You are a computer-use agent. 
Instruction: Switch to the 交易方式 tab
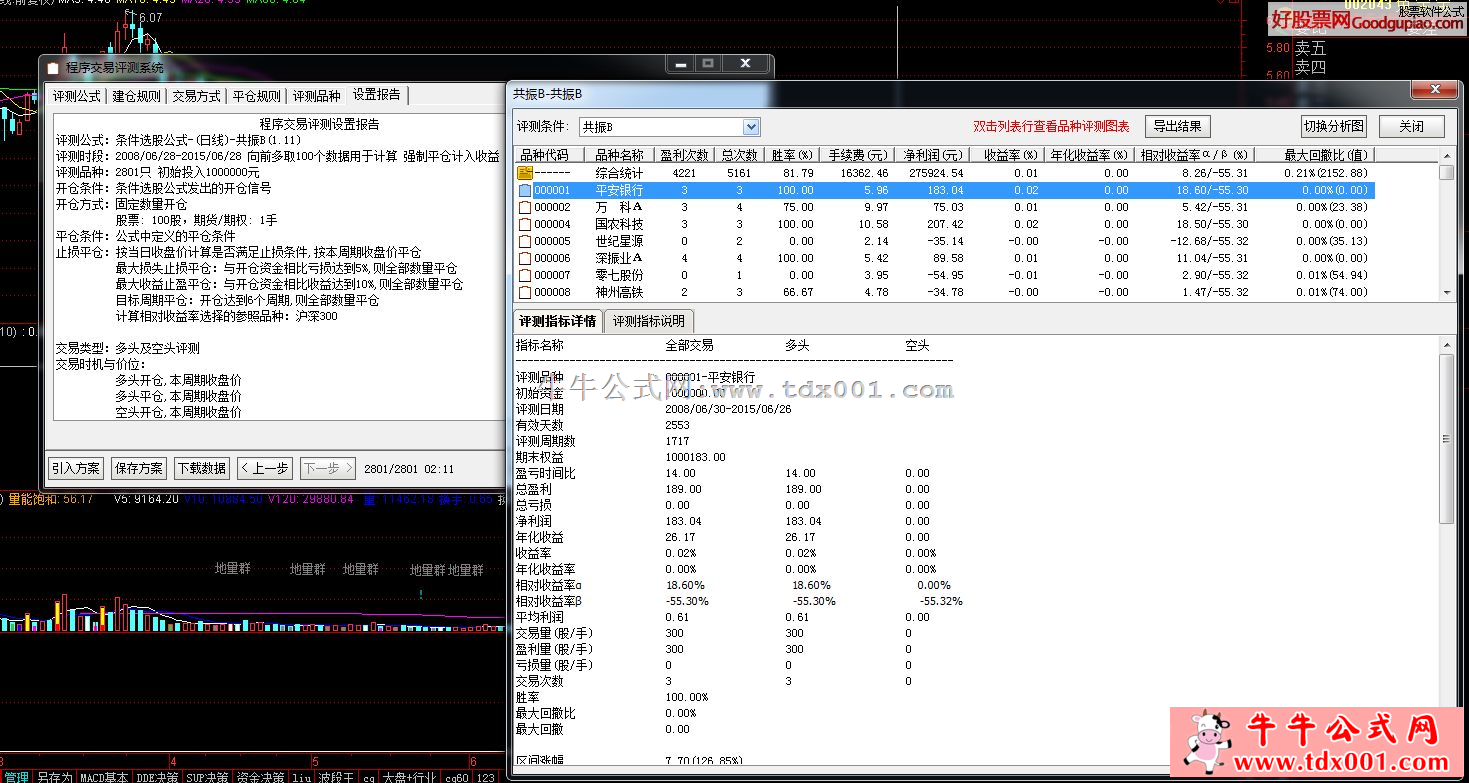tap(197, 96)
